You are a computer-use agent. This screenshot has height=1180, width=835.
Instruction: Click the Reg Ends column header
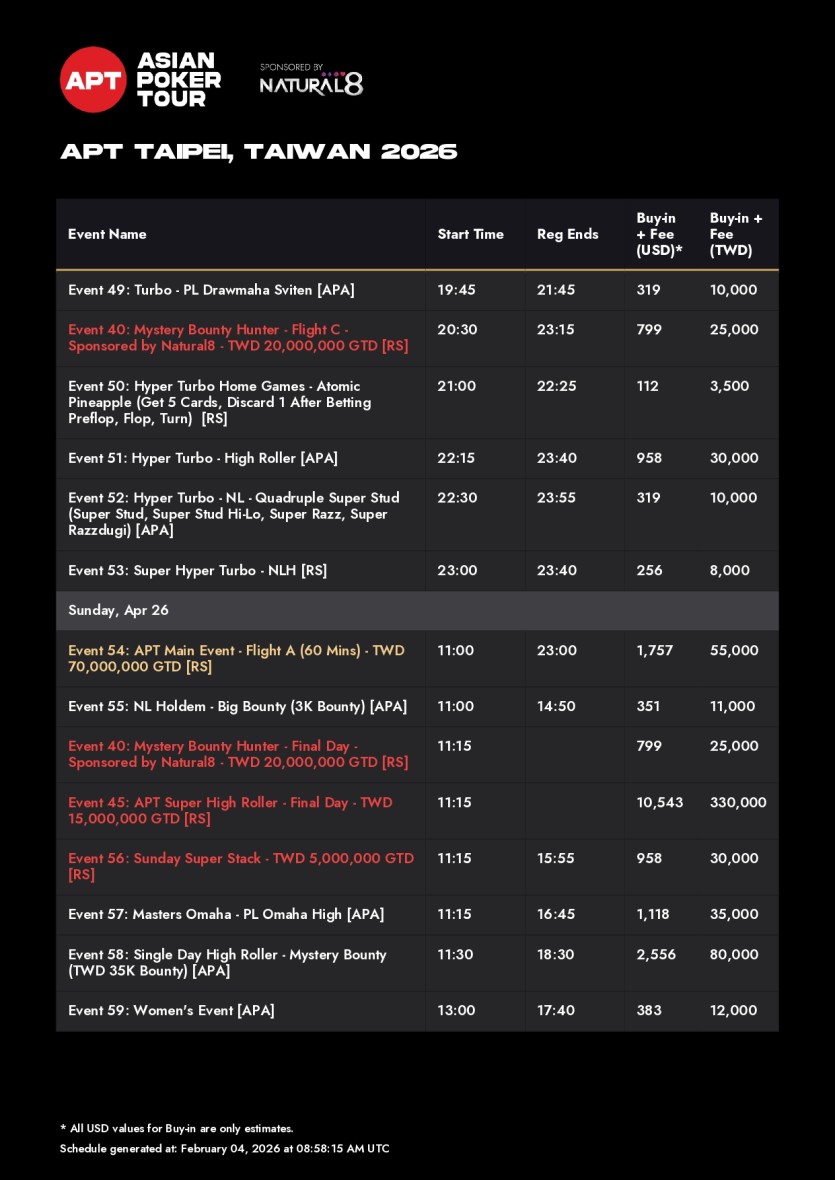tap(567, 234)
